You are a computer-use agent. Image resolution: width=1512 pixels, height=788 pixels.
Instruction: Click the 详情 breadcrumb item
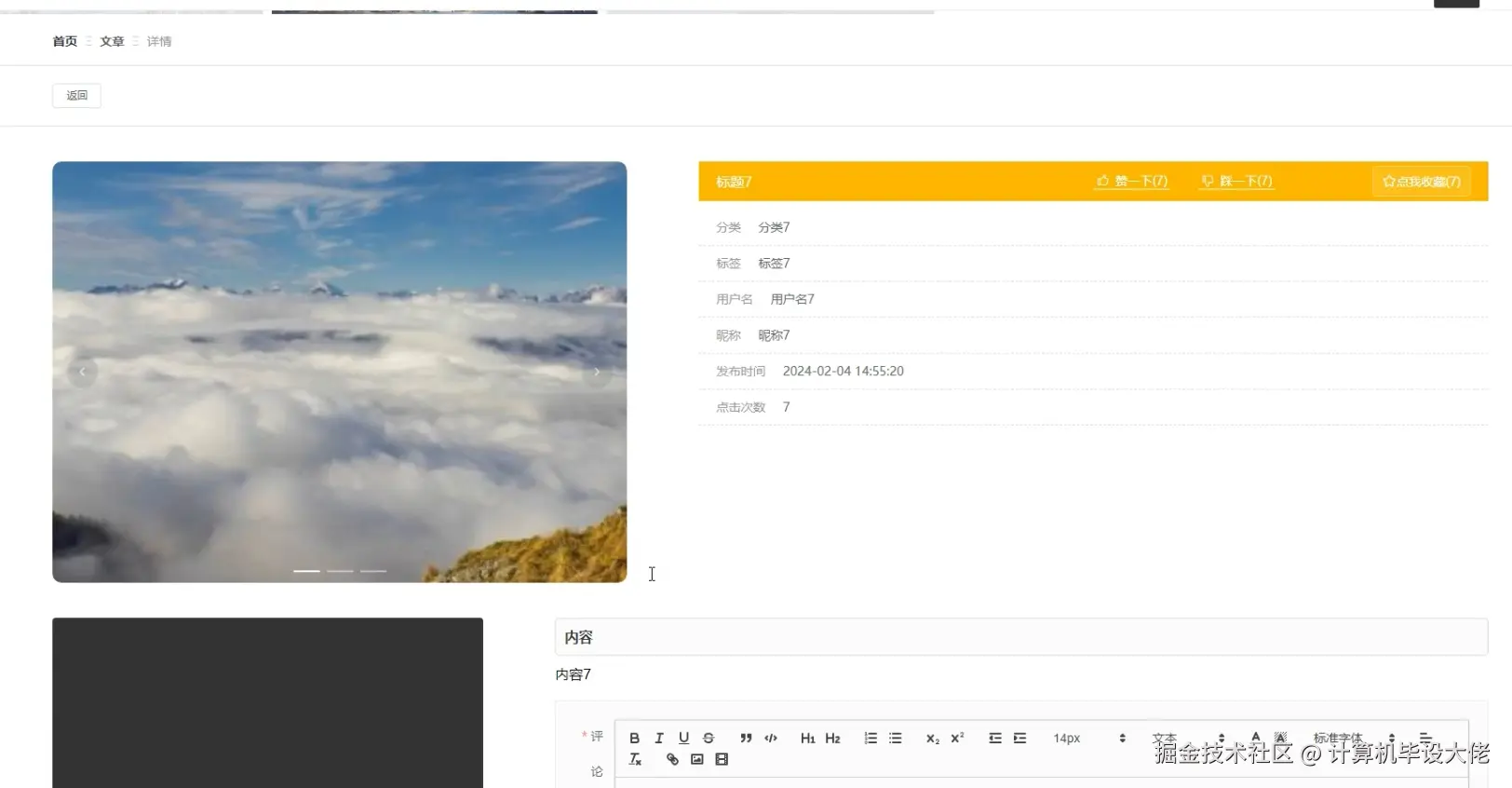pos(159,41)
